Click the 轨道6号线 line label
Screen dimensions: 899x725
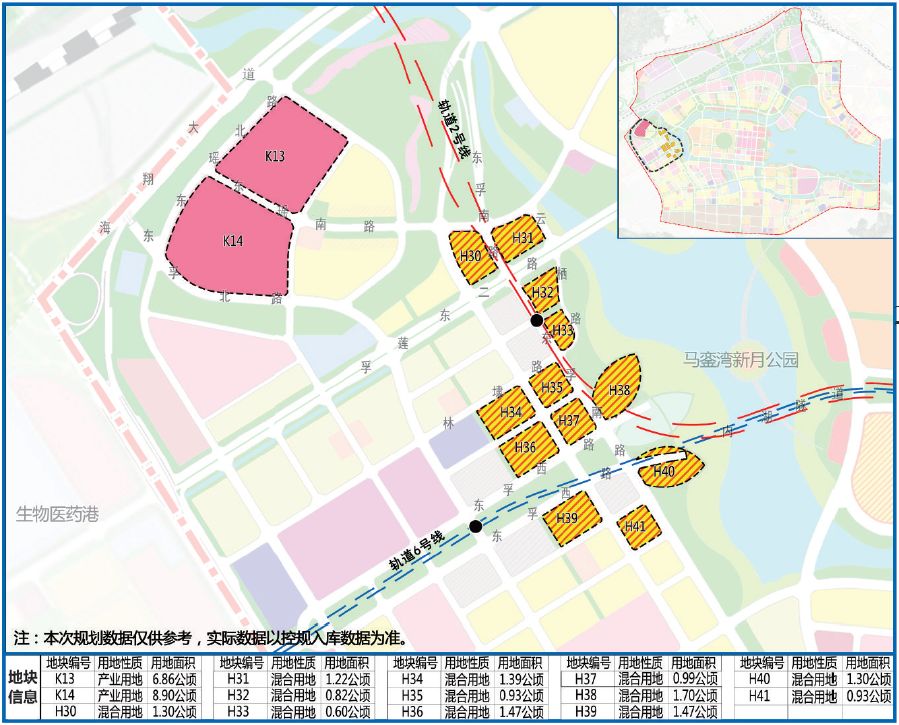pyautogui.click(x=416, y=551)
